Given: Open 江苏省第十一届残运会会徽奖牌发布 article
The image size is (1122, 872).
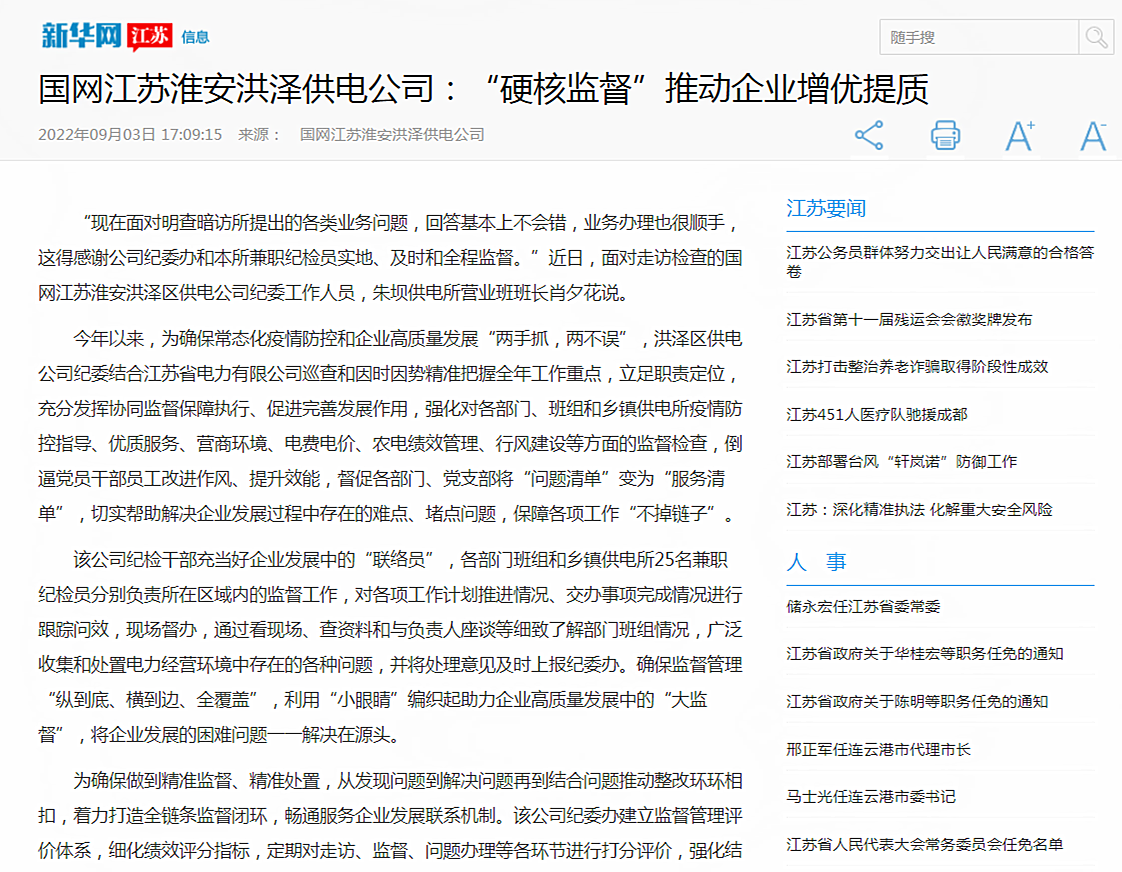Looking at the screenshot, I should [909, 320].
